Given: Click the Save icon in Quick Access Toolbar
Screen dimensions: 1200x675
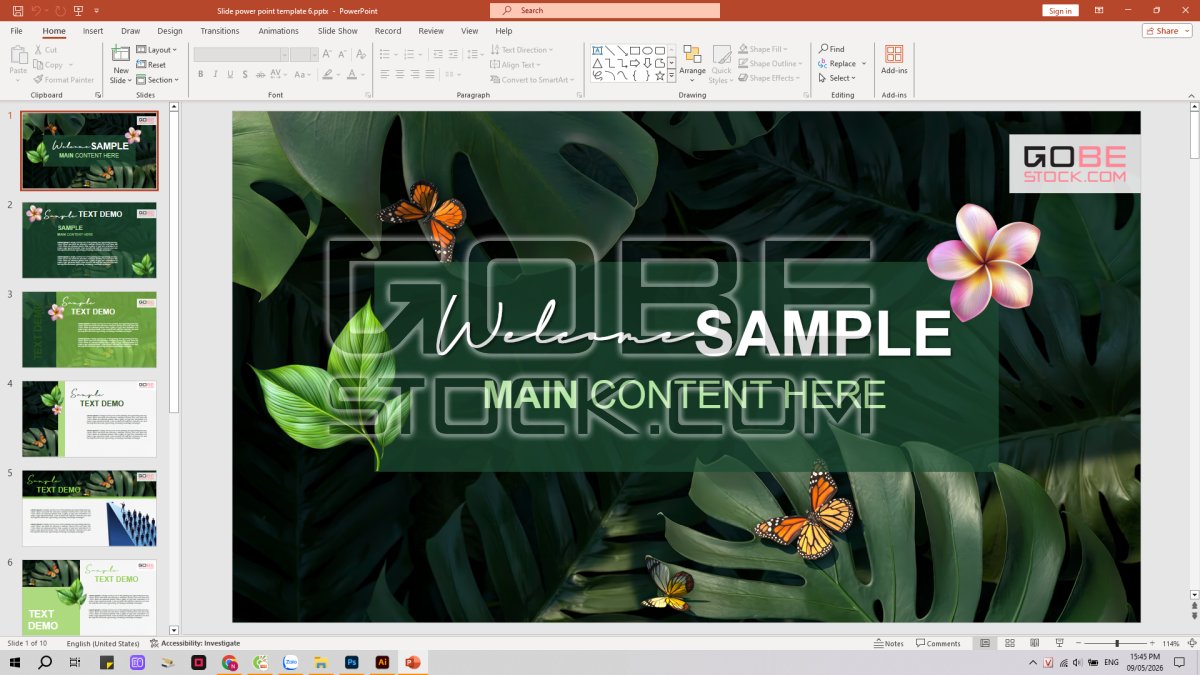Looking at the screenshot, I should pyautogui.click(x=17, y=10).
